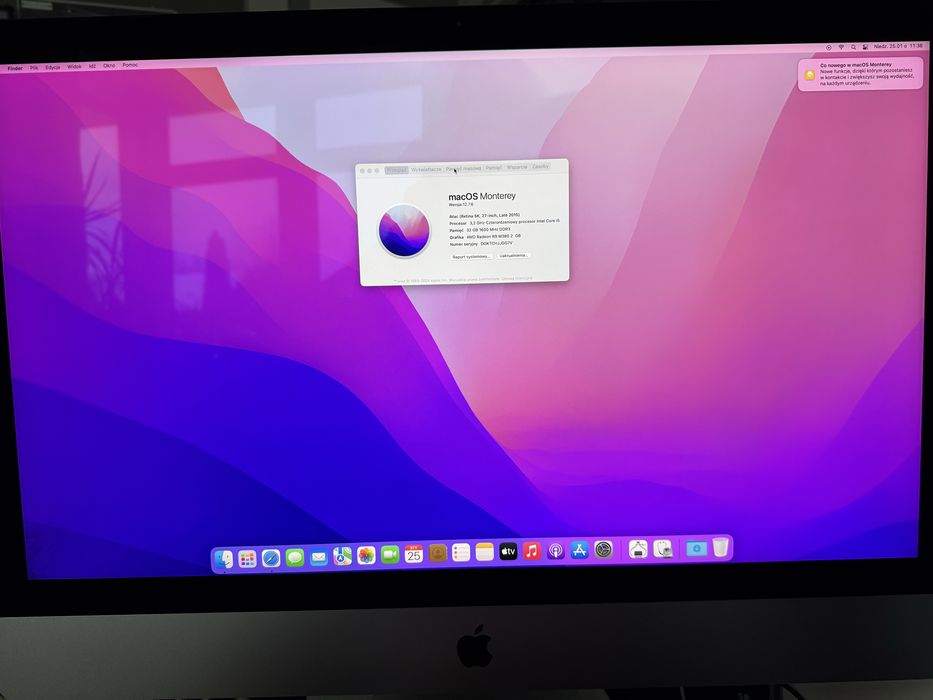Open the Finder menu in the menu bar
Image resolution: width=933 pixels, height=700 pixels.
point(15,68)
